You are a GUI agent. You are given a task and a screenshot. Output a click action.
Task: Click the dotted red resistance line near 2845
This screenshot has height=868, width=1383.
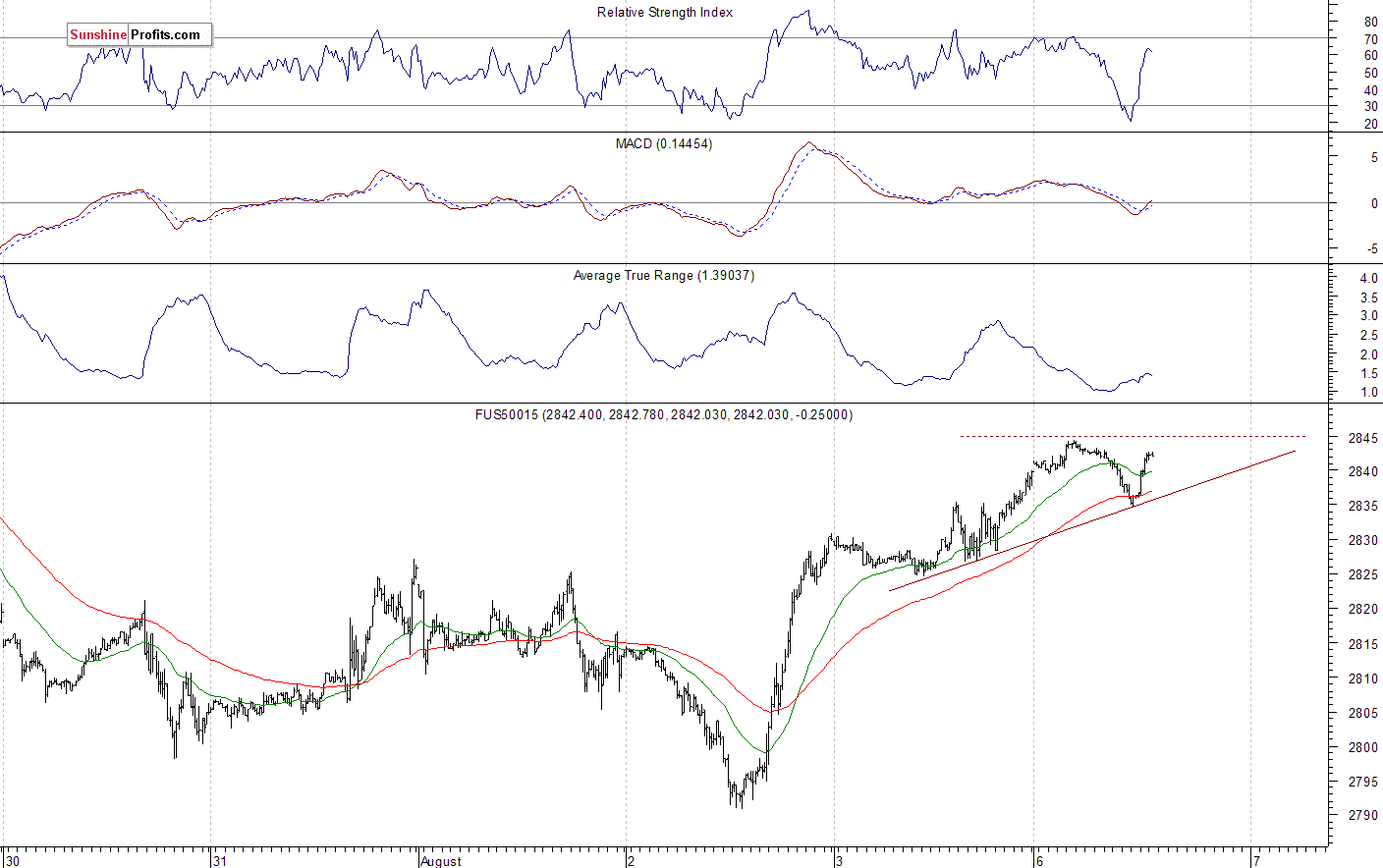(1133, 436)
